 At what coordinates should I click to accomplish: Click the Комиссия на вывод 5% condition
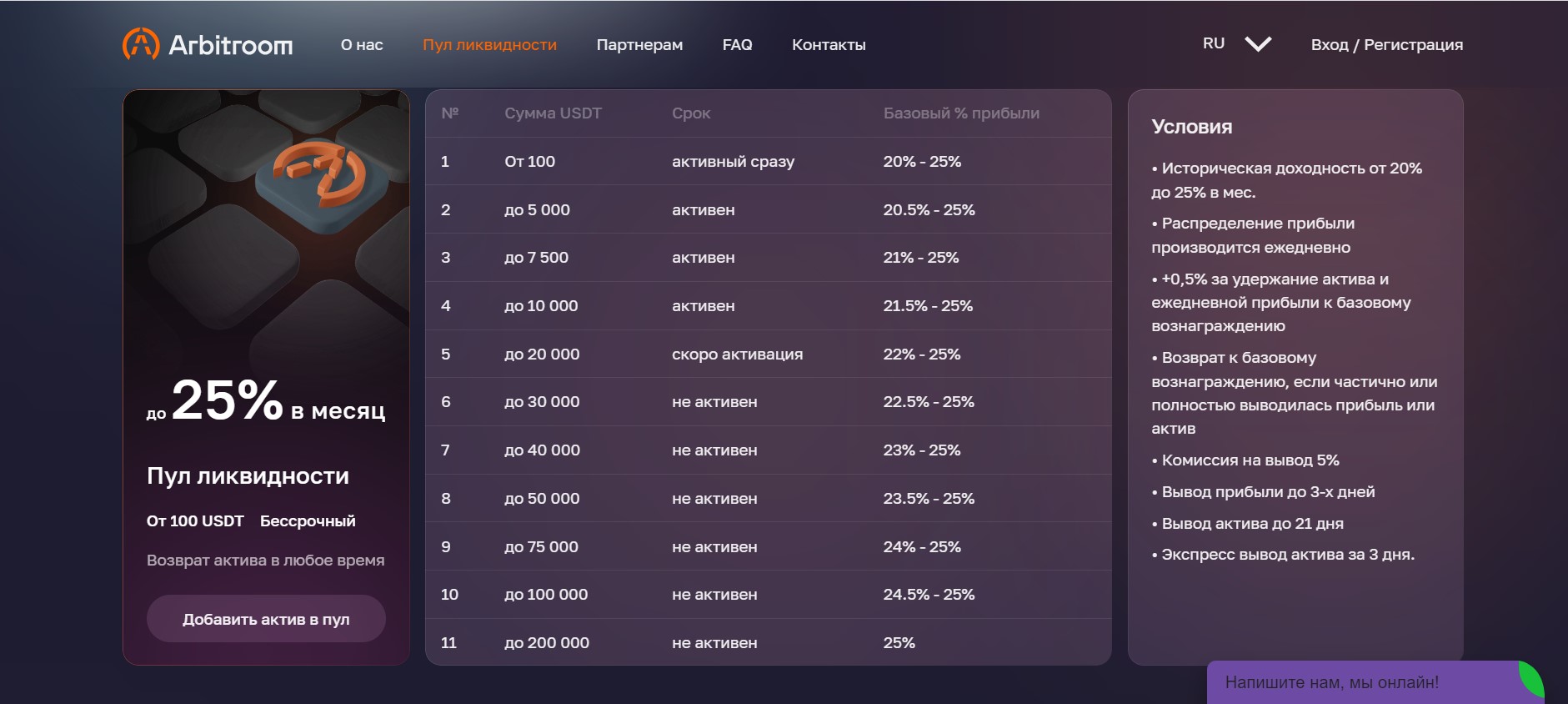coord(1245,460)
